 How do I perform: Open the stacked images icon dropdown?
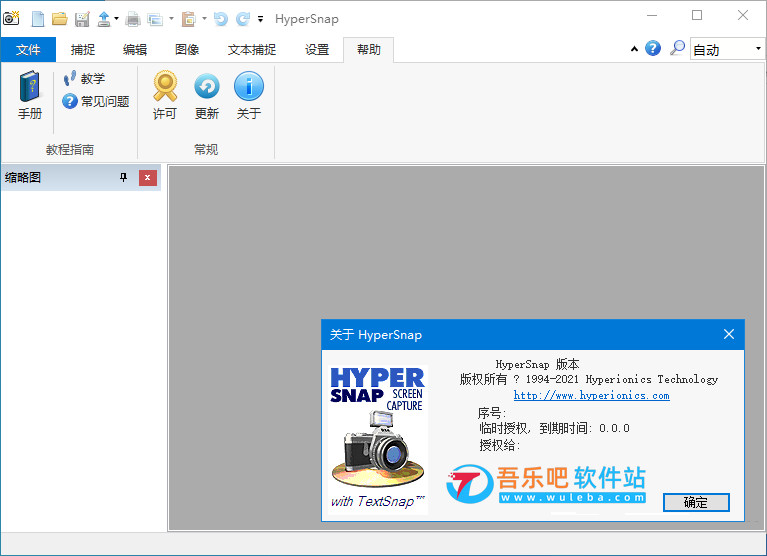tap(171, 19)
